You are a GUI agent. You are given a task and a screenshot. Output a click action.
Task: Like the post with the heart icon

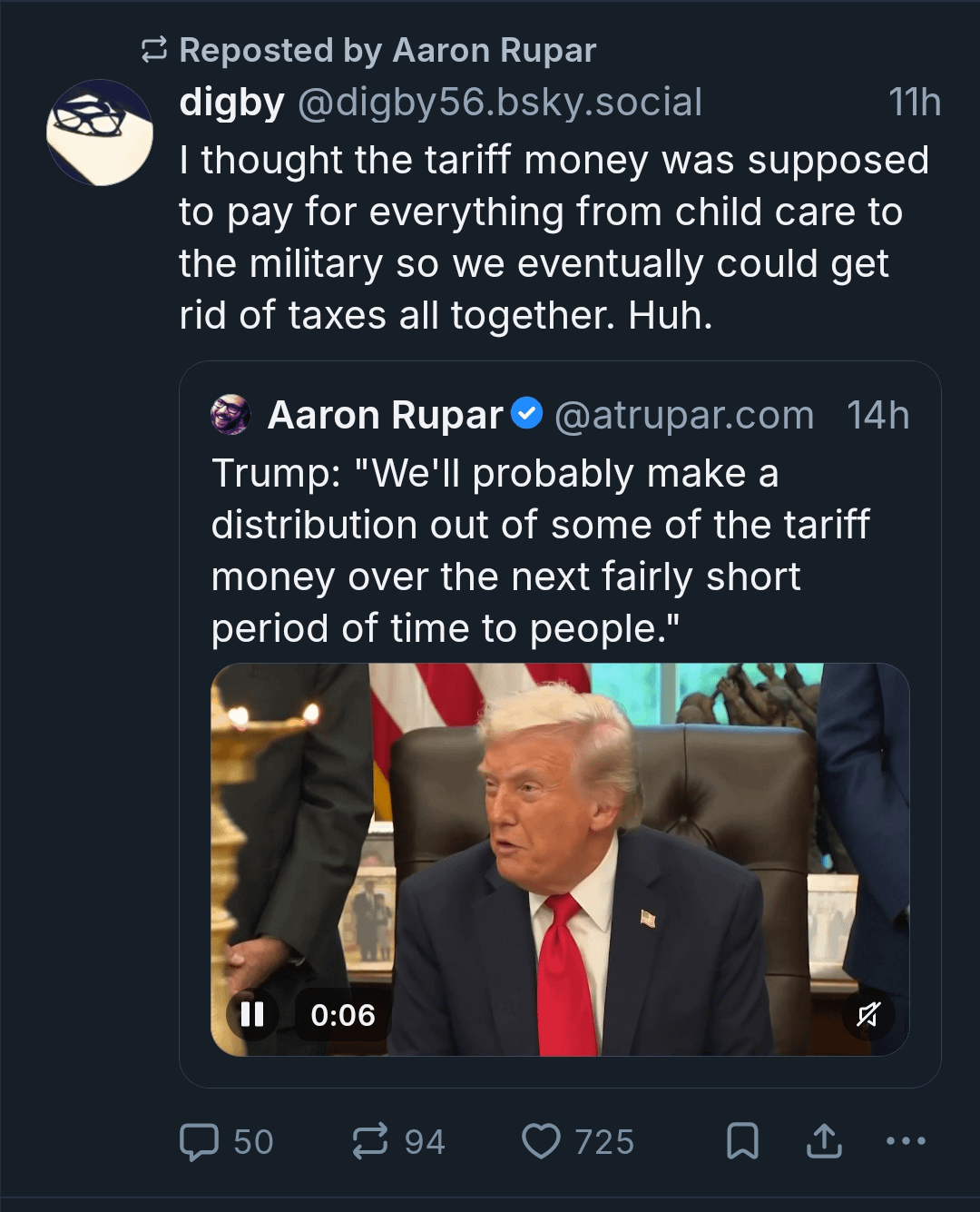click(541, 1141)
